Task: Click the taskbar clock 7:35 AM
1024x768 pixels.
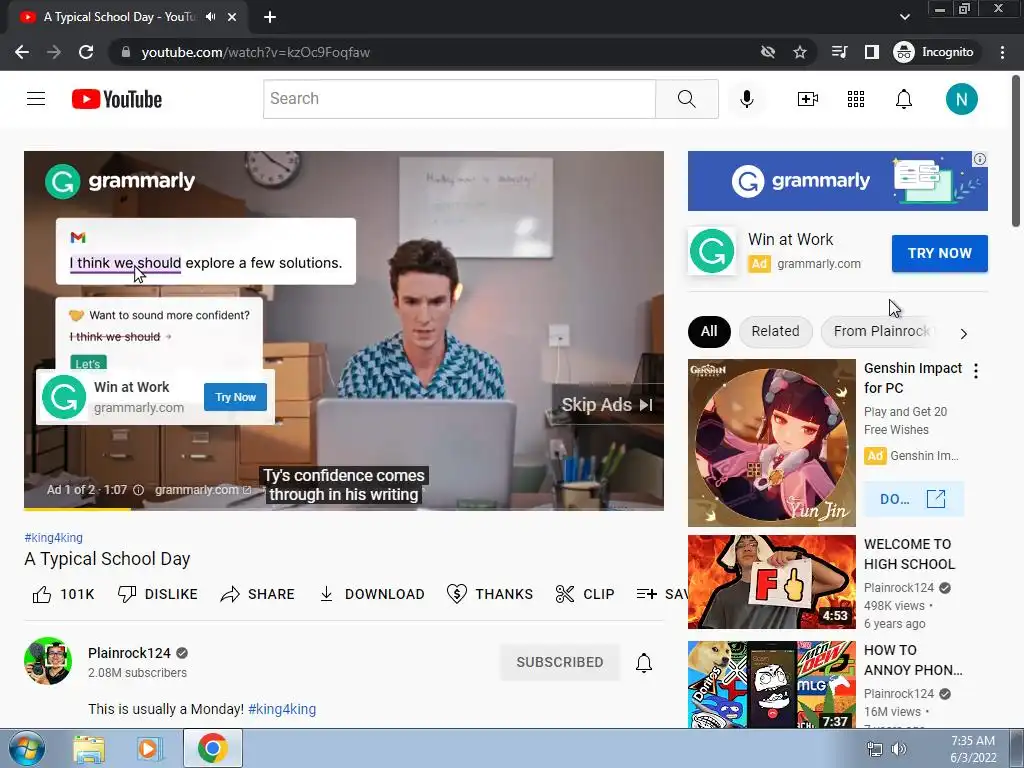Action: (972, 741)
